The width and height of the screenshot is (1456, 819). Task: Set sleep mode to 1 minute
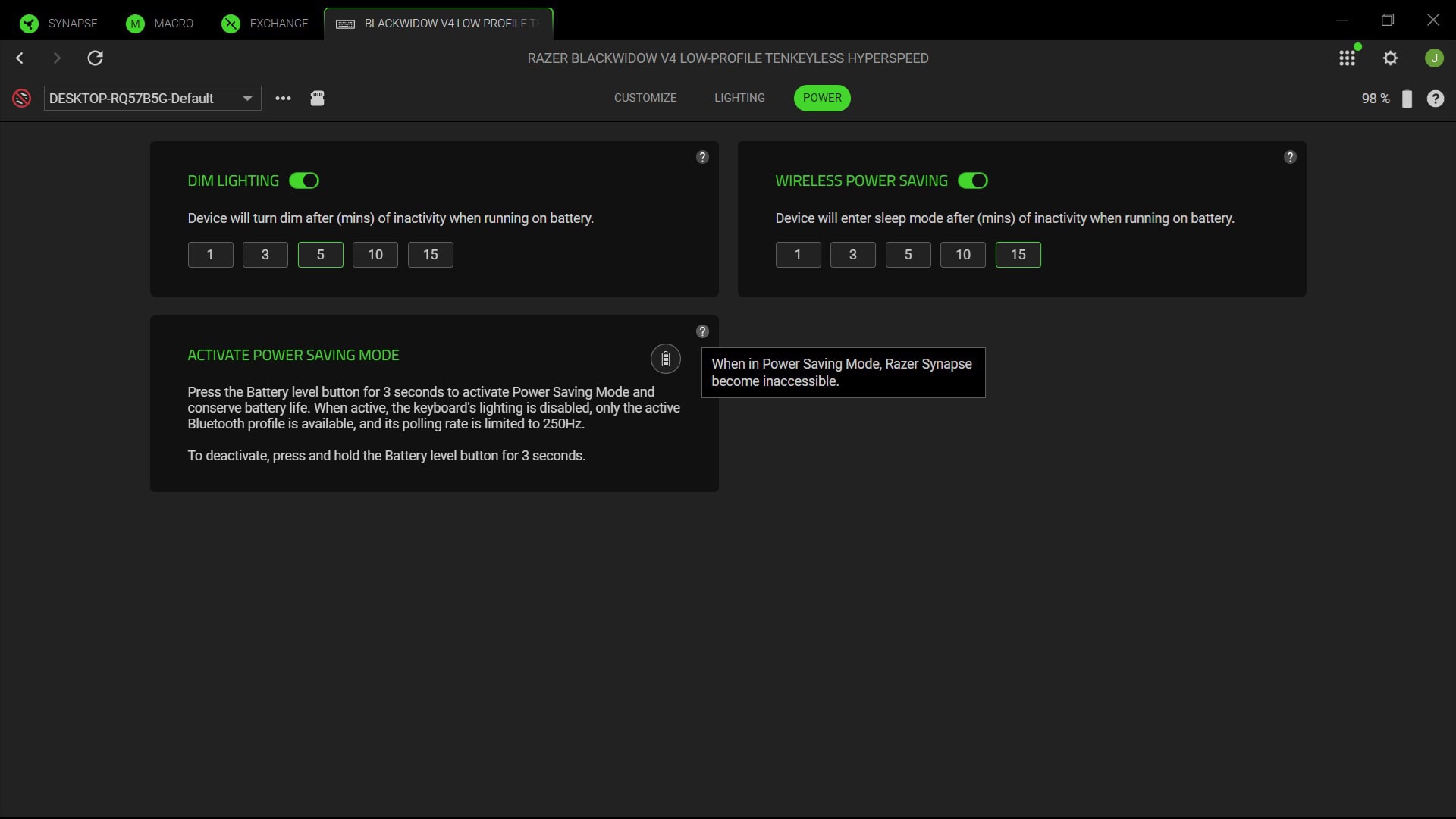[798, 255]
